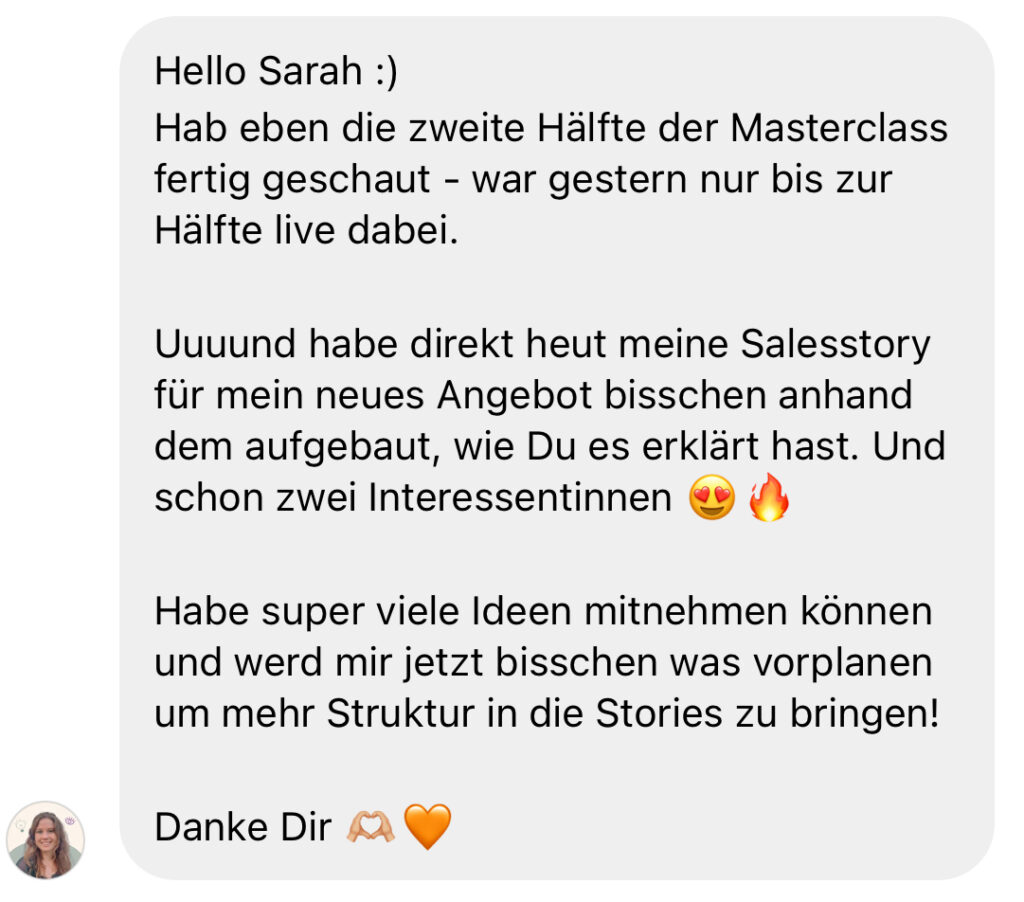The width and height of the screenshot is (1024, 902).
Task: Click the "Hello Sarah :)" greeting line
Action: click(276, 71)
